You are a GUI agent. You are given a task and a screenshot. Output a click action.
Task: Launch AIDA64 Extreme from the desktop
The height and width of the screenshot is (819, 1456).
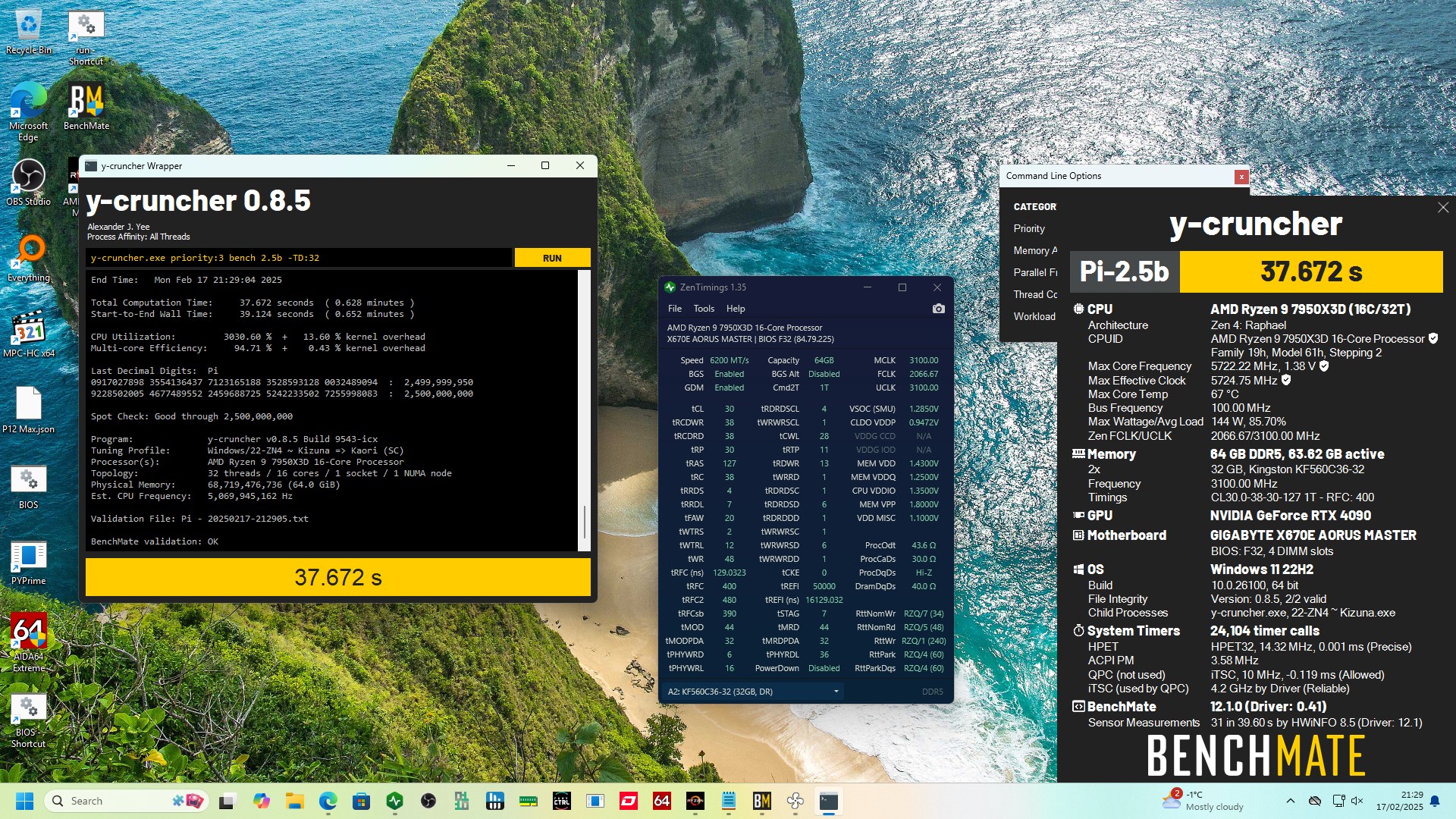pyautogui.click(x=28, y=643)
